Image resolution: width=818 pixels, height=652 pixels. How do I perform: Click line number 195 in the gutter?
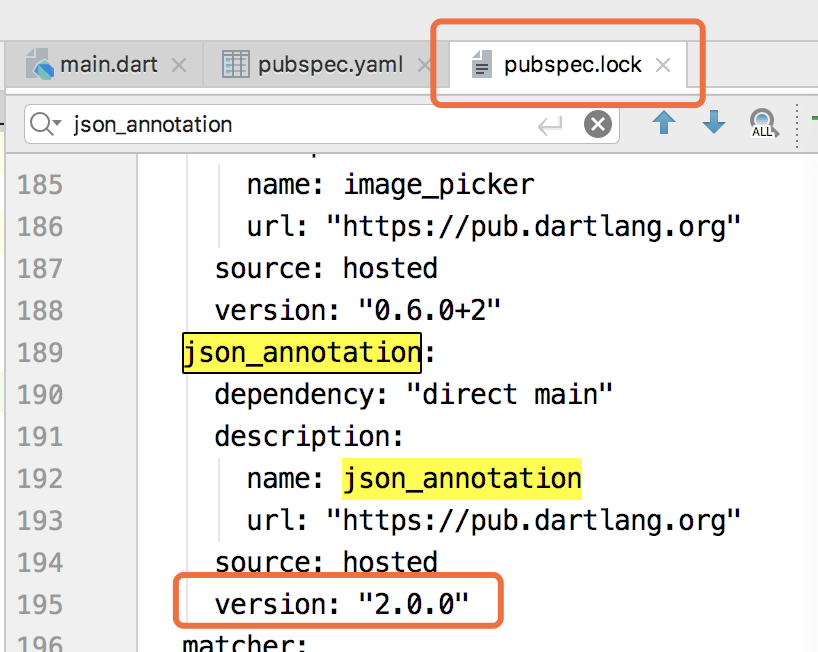40,605
